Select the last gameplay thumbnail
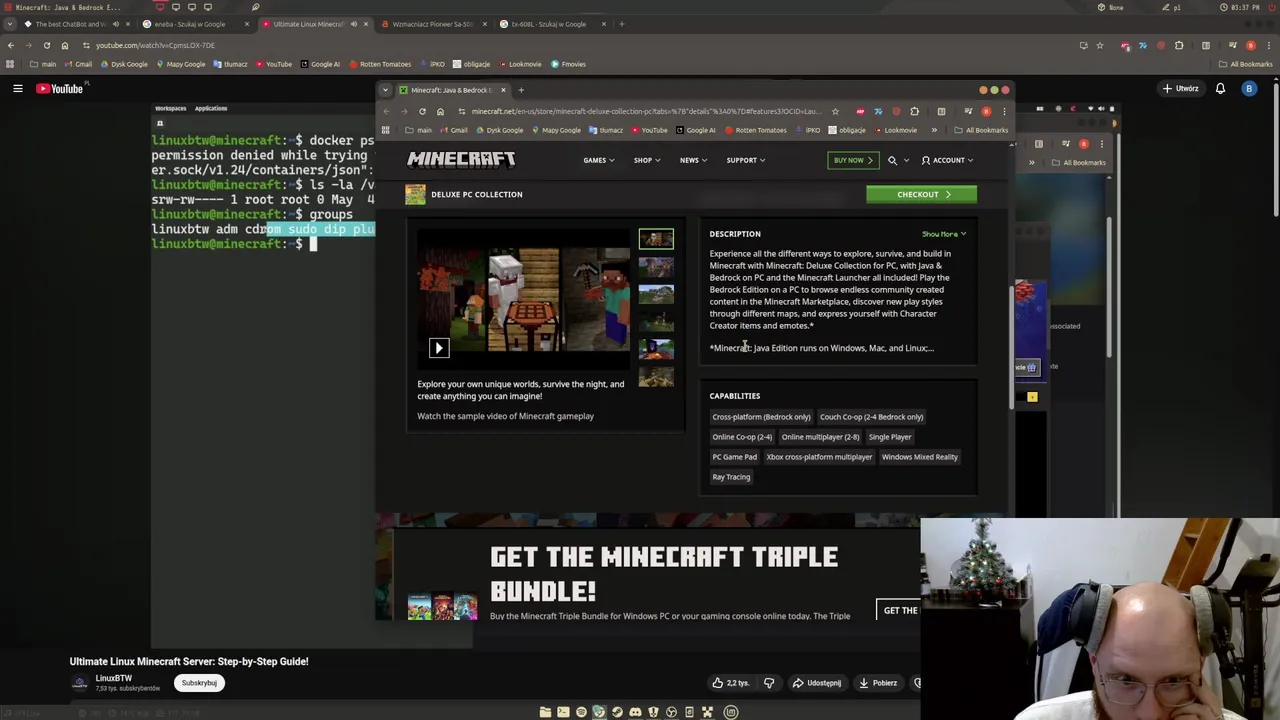Viewport: 1280px width, 720px height. click(656, 376)
